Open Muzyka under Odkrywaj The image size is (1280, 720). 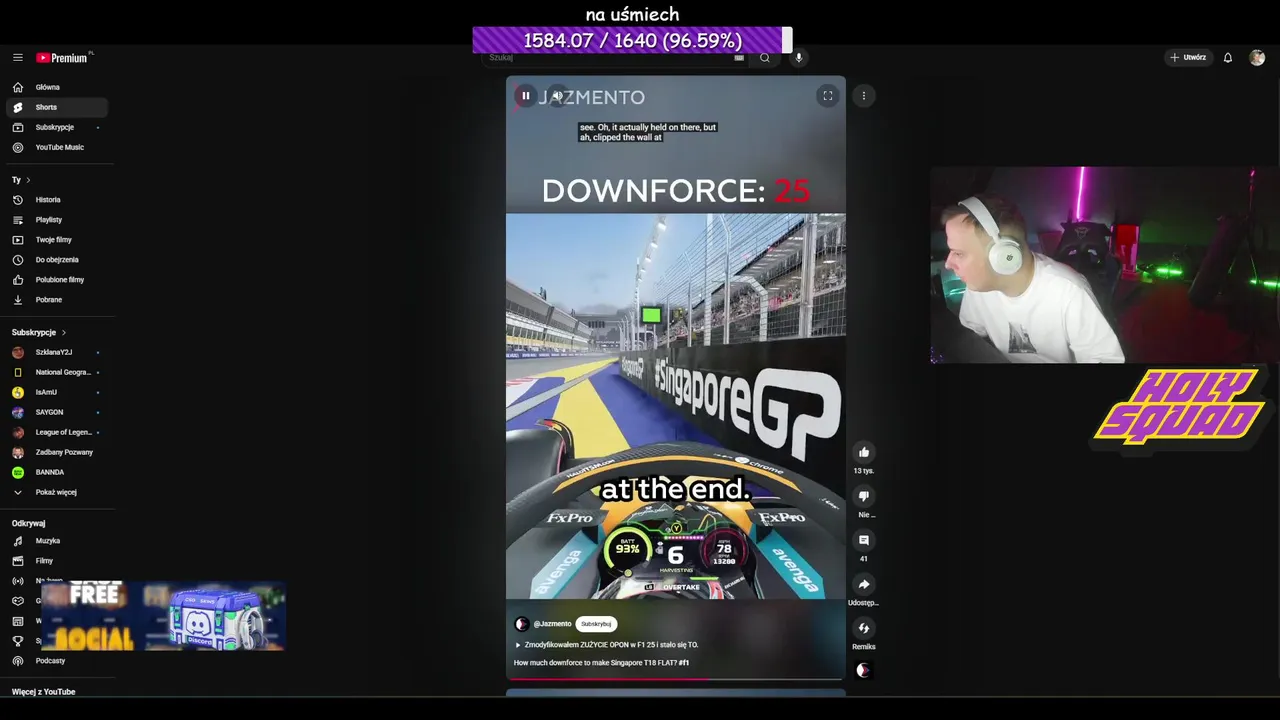click(56, 541)
